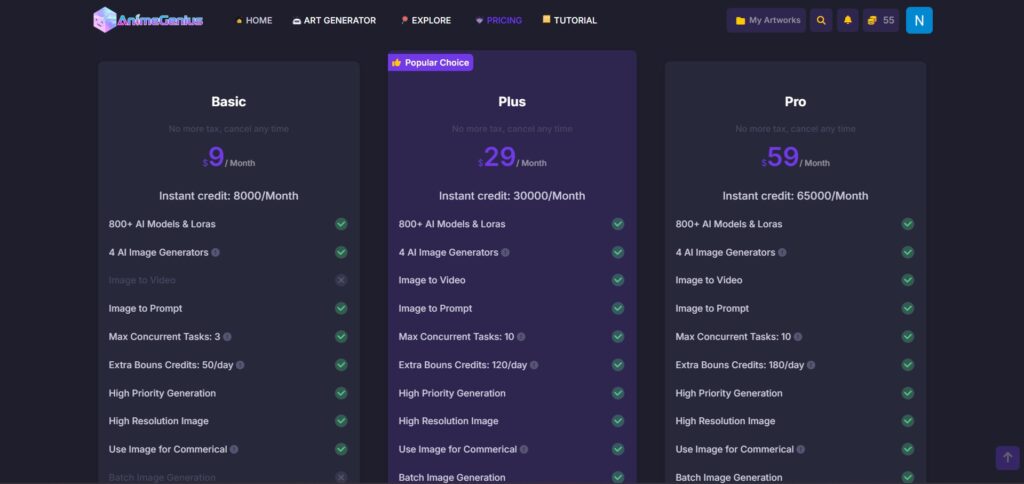The image size is (1024, 484).
Task: Click info icon next to Basic 4 AI Image Generators
Action: click(216, 253)
